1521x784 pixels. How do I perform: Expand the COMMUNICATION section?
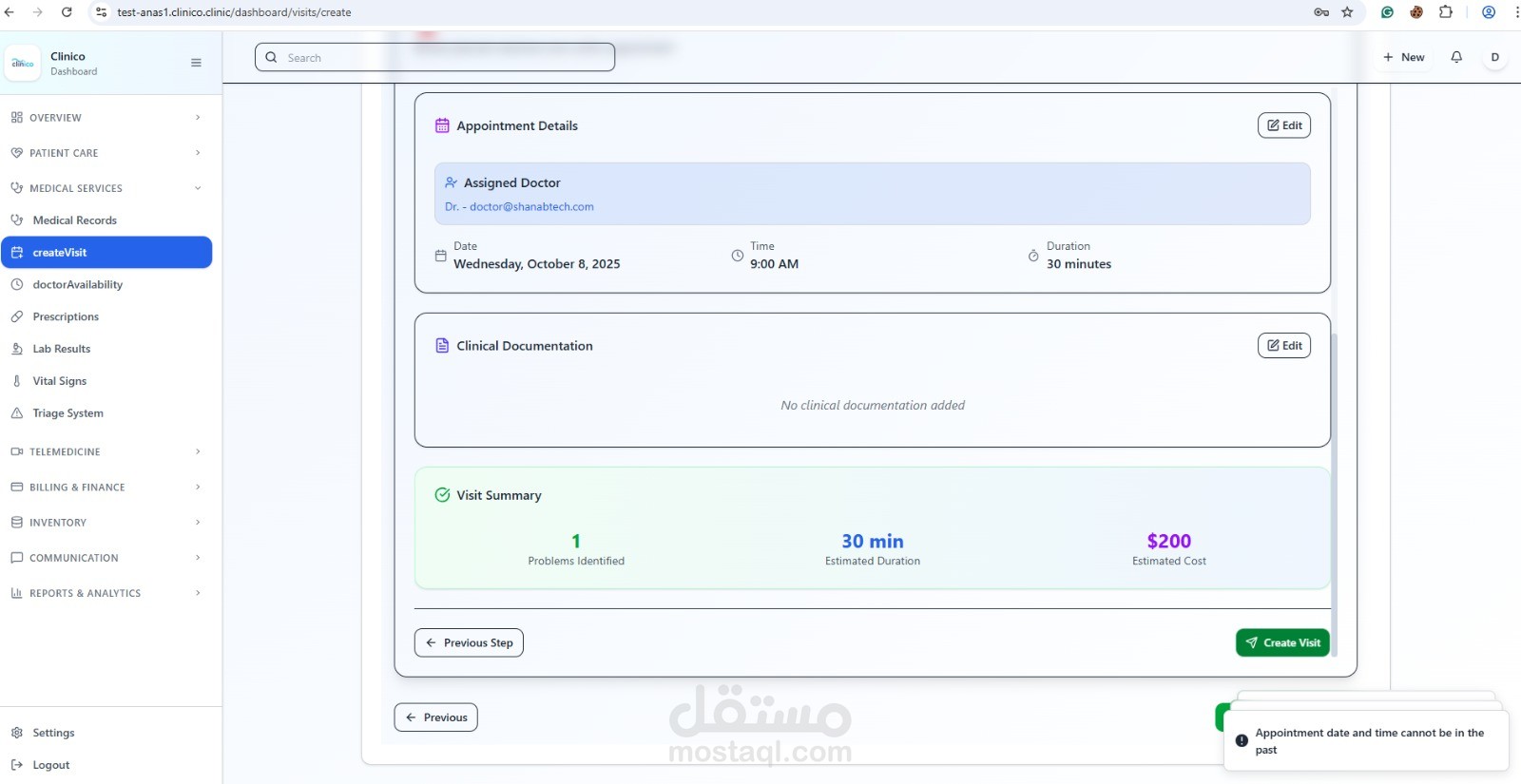click(106, 558)
